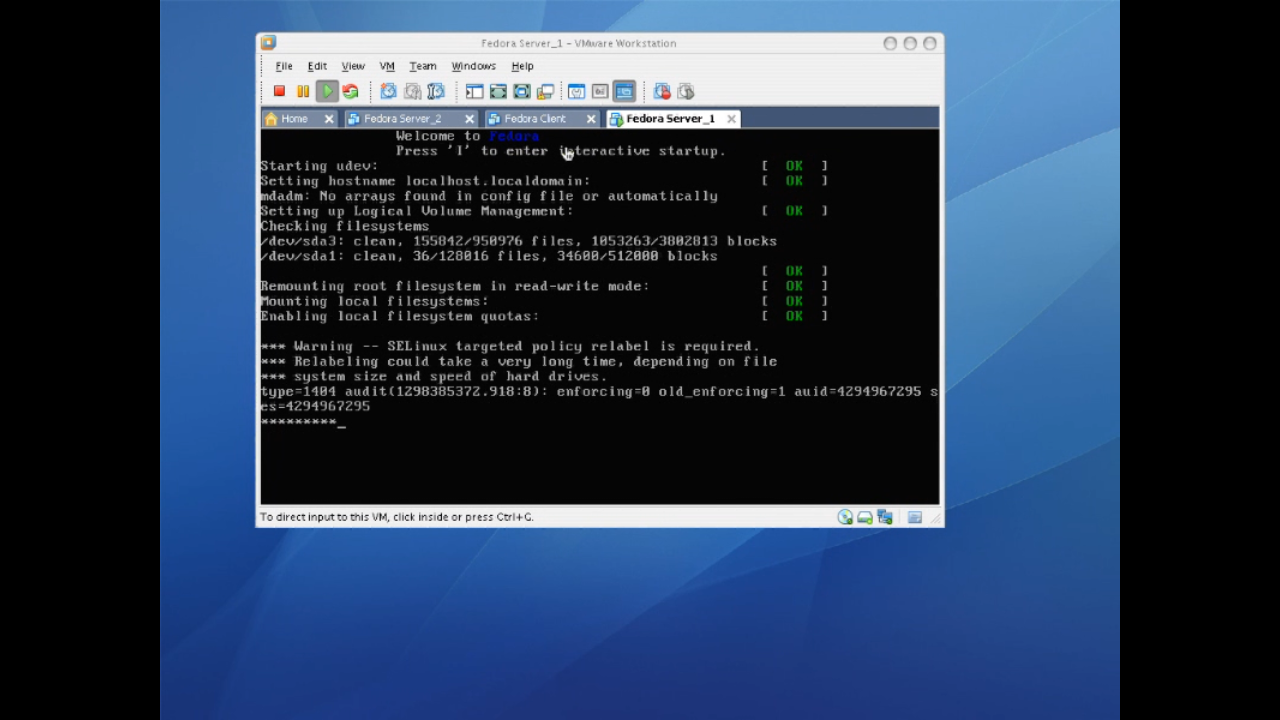Click the summary view toolbar icon
The image size is (1280, 720).
(577, 92)
